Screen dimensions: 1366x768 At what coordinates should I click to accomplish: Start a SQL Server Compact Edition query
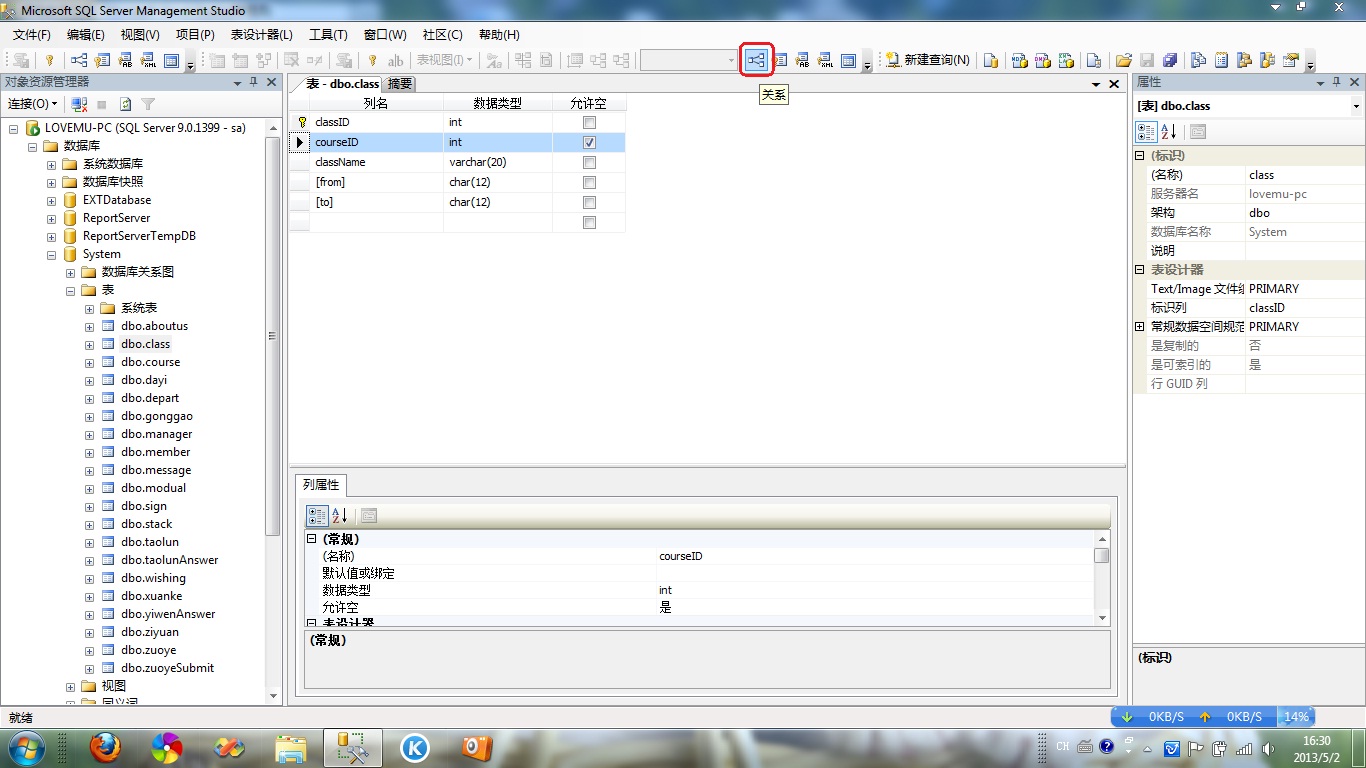coord(1094,60)
